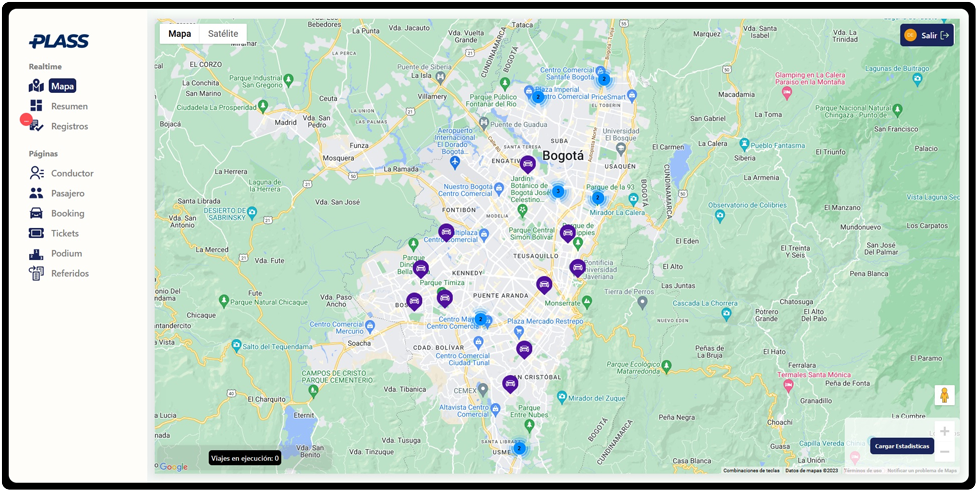Screen dimensions: 977x491
Task: Select car marker near Pontificia Universidad Javeriana
Action: coord(578,268)
